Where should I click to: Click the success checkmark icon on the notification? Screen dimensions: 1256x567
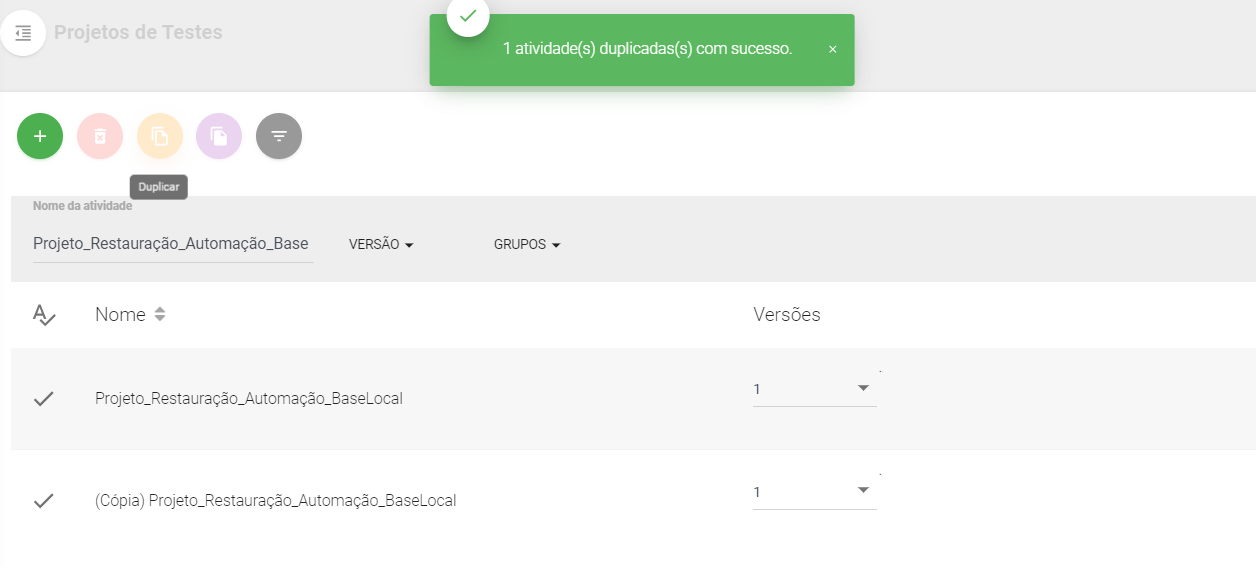(x=468, y=16)
